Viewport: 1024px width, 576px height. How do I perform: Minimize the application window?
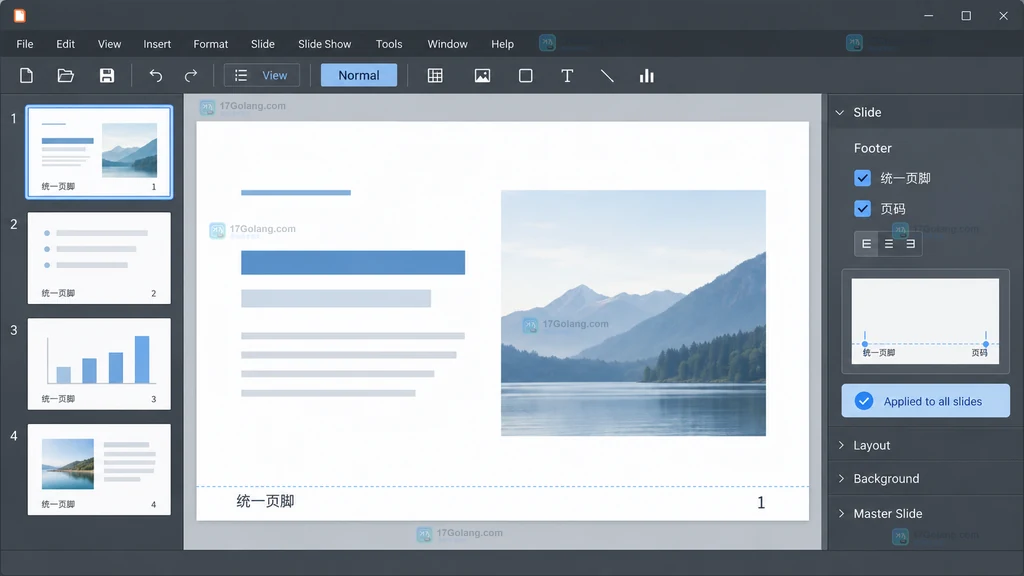click(929, 16)
